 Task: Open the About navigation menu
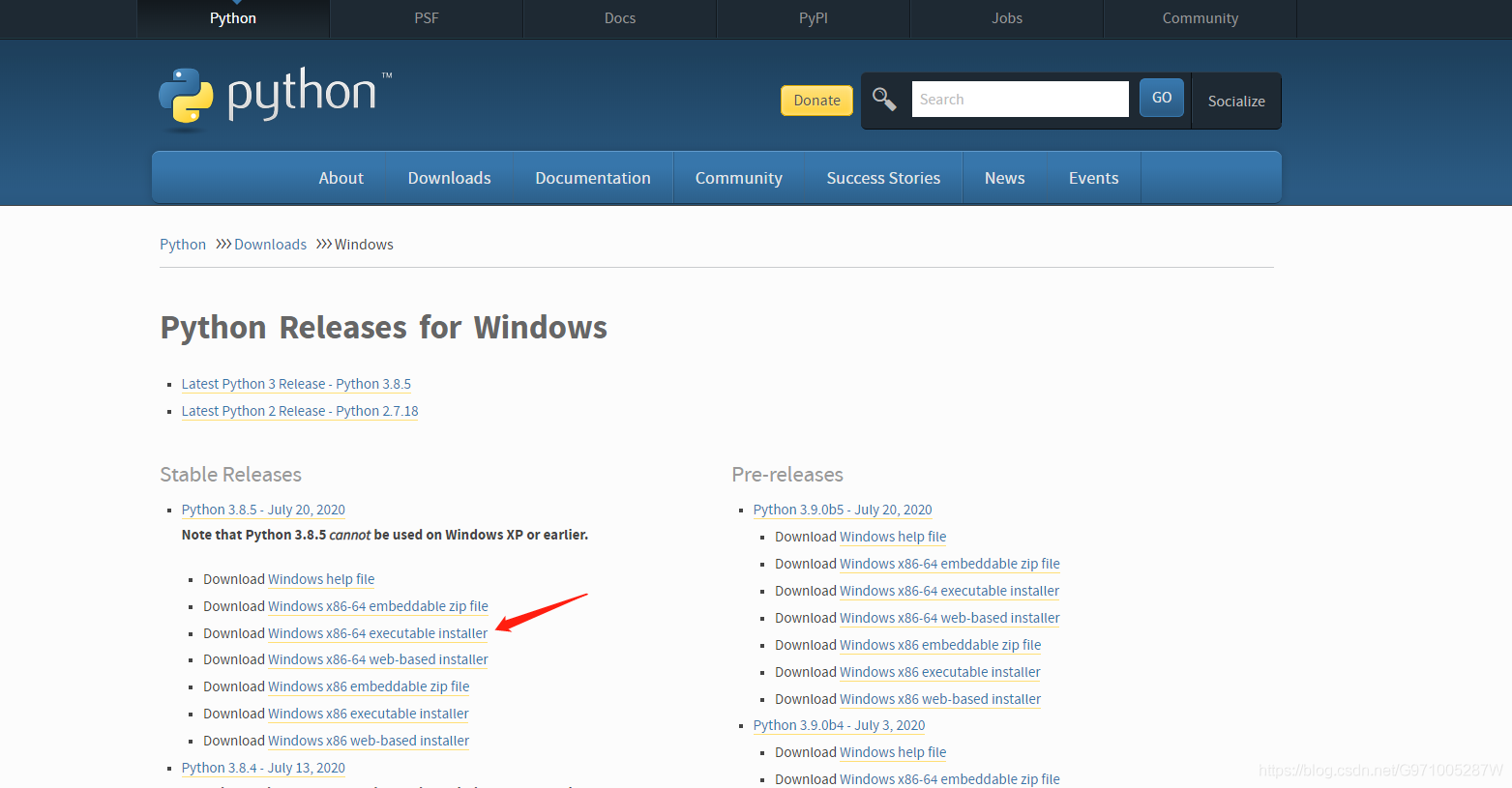(341, 178)
